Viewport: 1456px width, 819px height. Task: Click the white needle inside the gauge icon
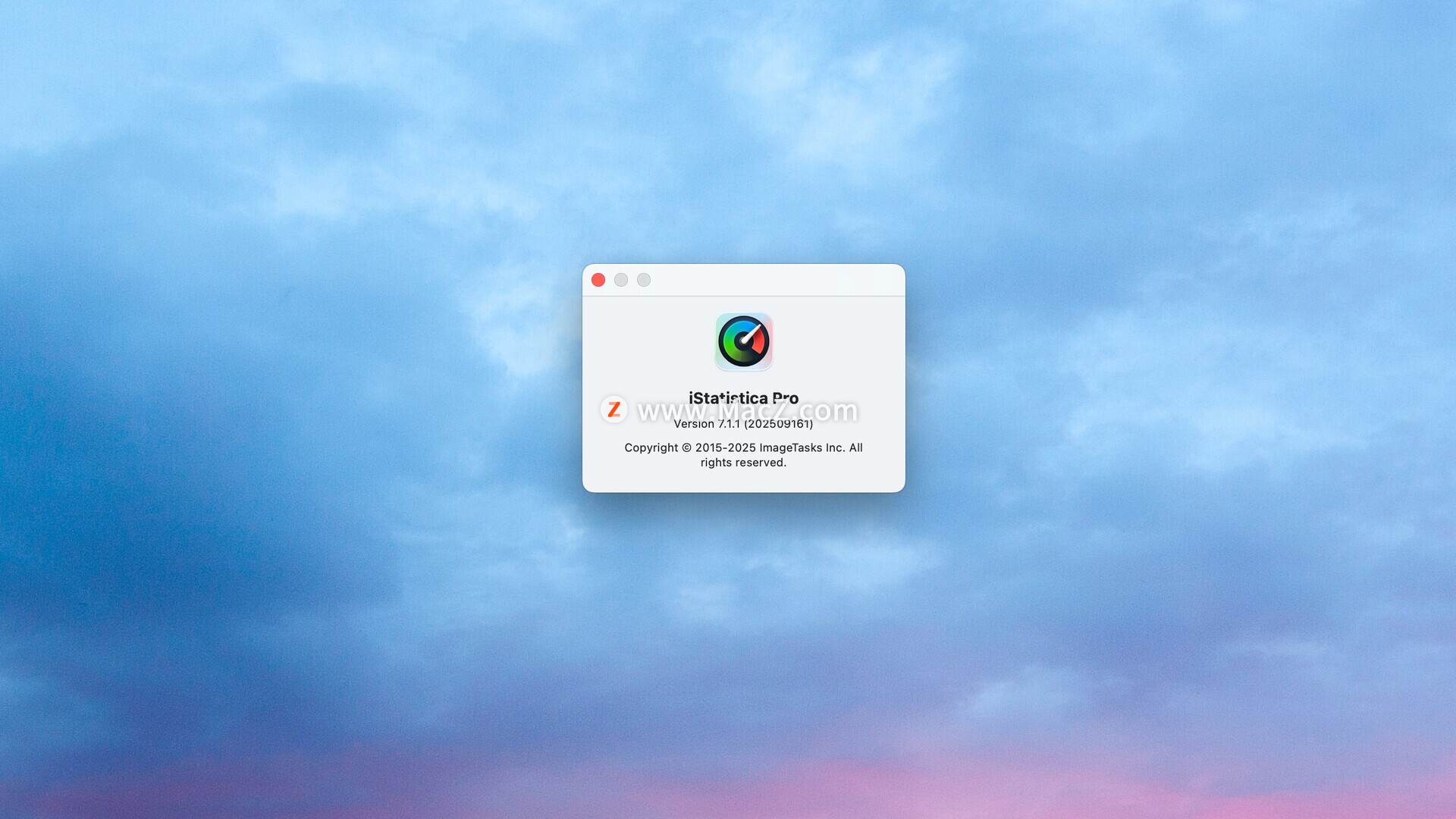pyautogui.click(x=751, y=334)
